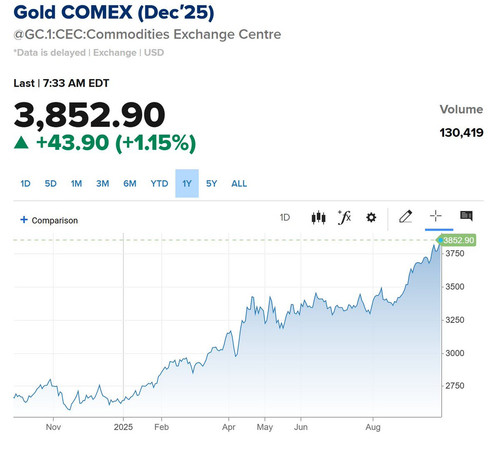Toggle the crosshair cursor tool
This screenshot has height=456, width=500.
tap(436, 216)
